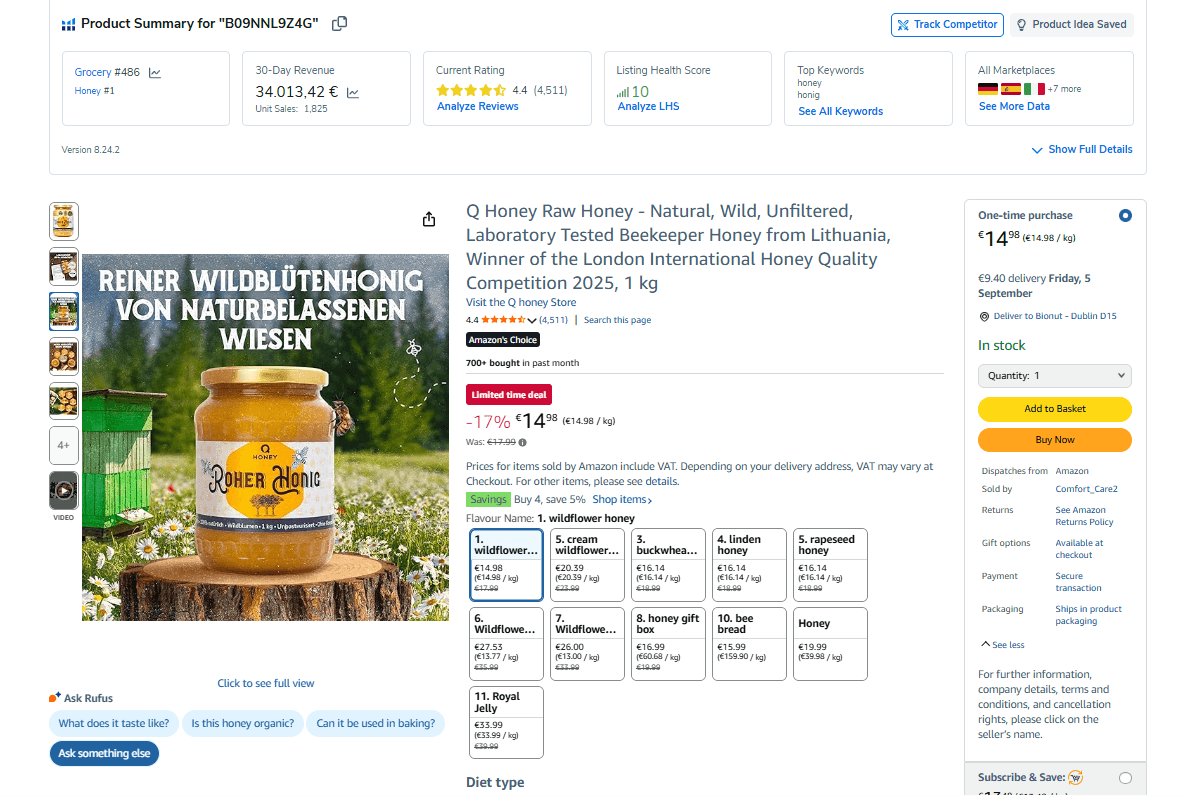Choose the 10. bee bread option

coord(749,644)
